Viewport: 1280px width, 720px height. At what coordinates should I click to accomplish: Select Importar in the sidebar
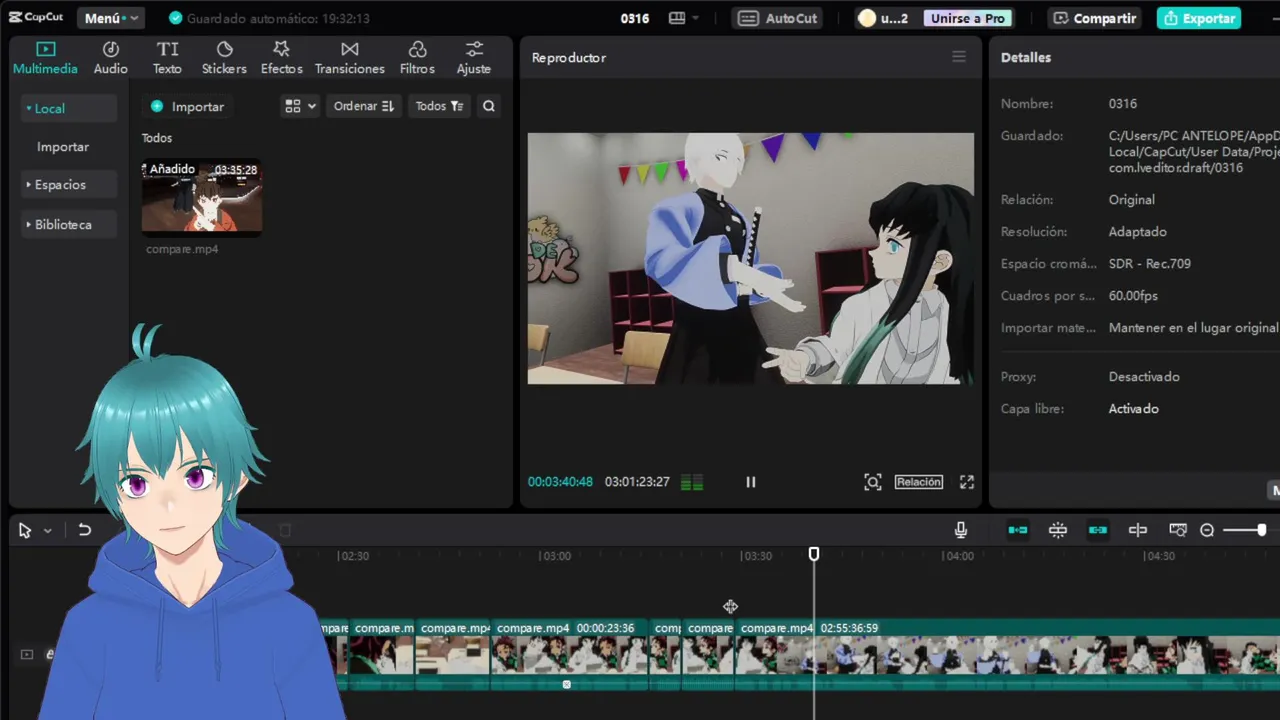click(63, 146)
